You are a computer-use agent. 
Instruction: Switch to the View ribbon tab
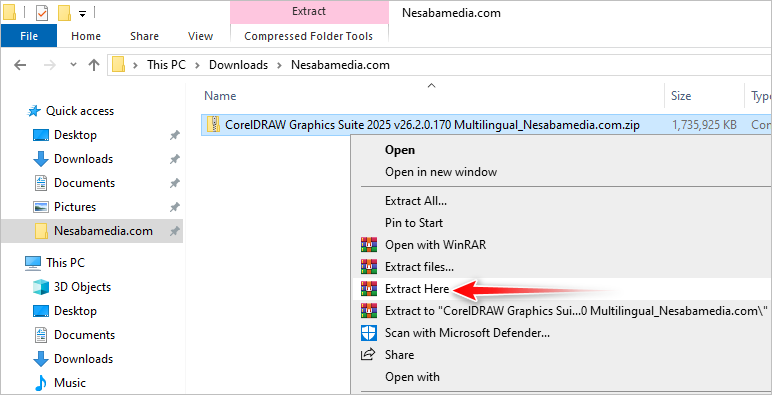coord(200,36)
